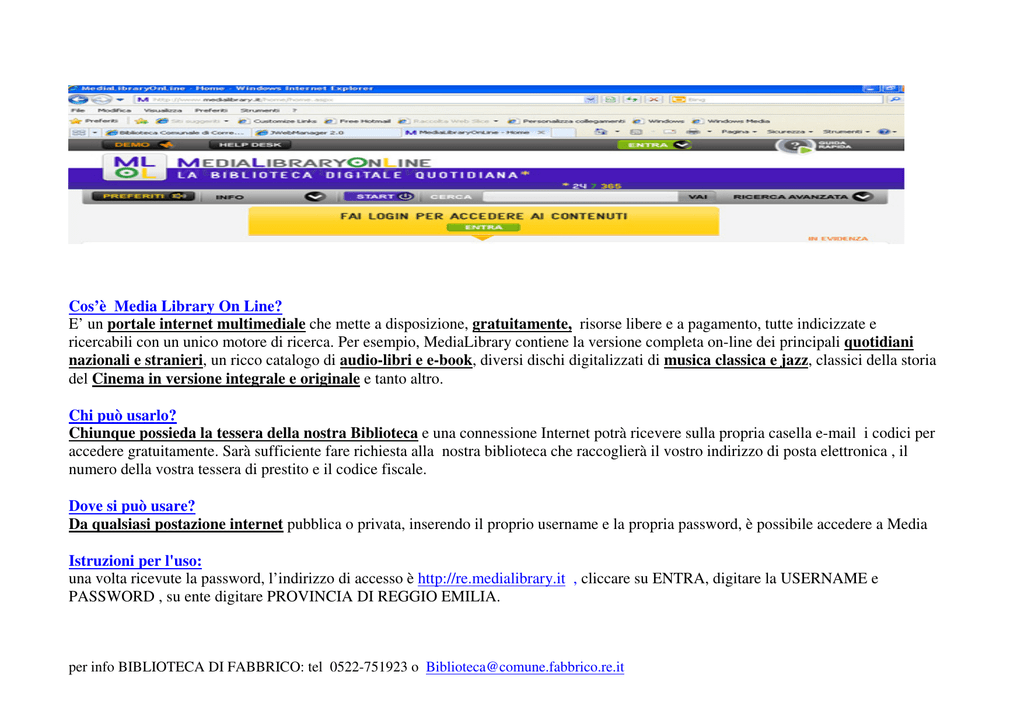Viewport: 1024px width, 724px height.
Task: Click the text 'musica classica e jazz'
Action: click(735, 360)
